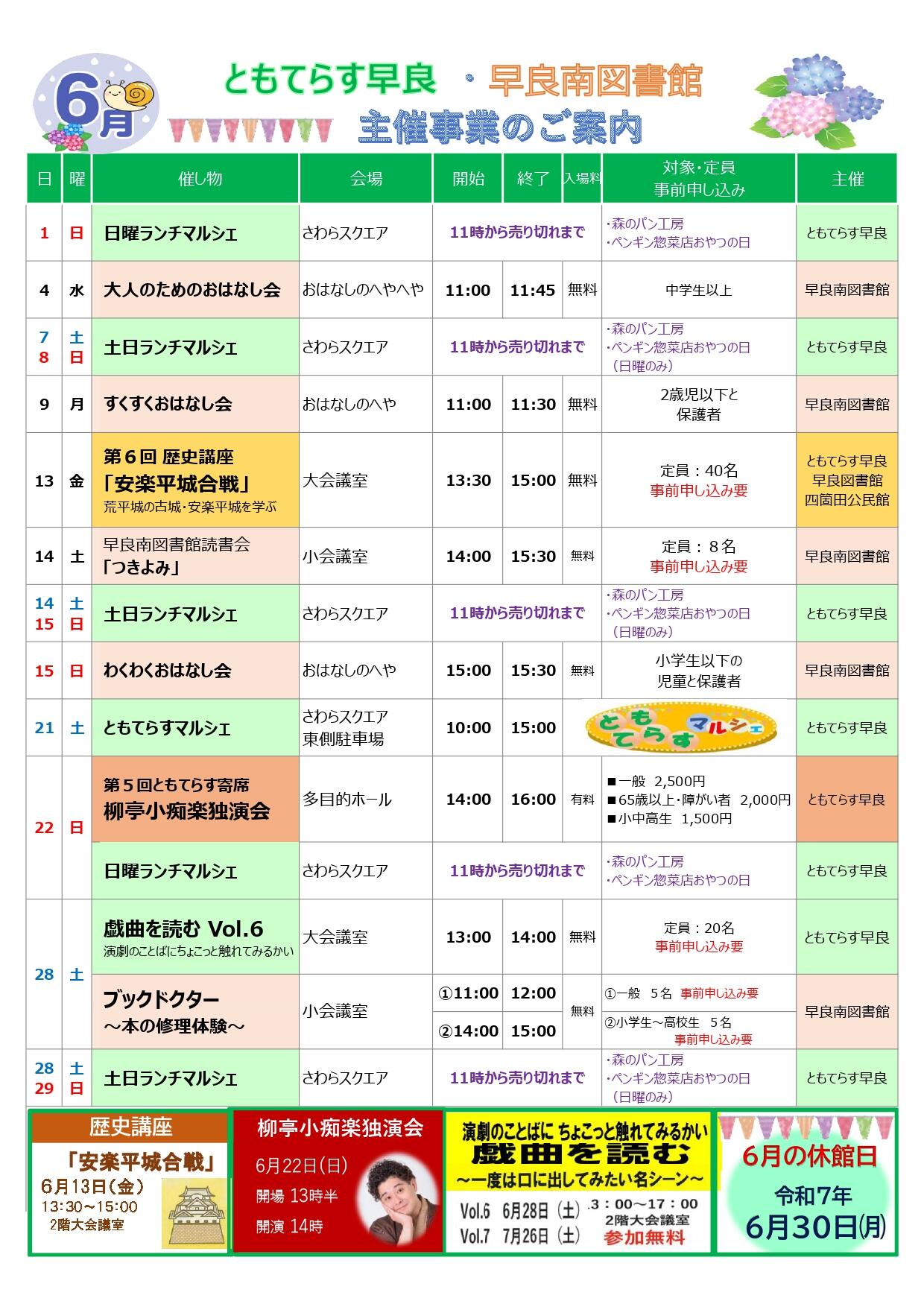Click the ①11:00 Book Doctor session time
The height and width of the screenshot is (1307, 924).
[x=468, y=993]
